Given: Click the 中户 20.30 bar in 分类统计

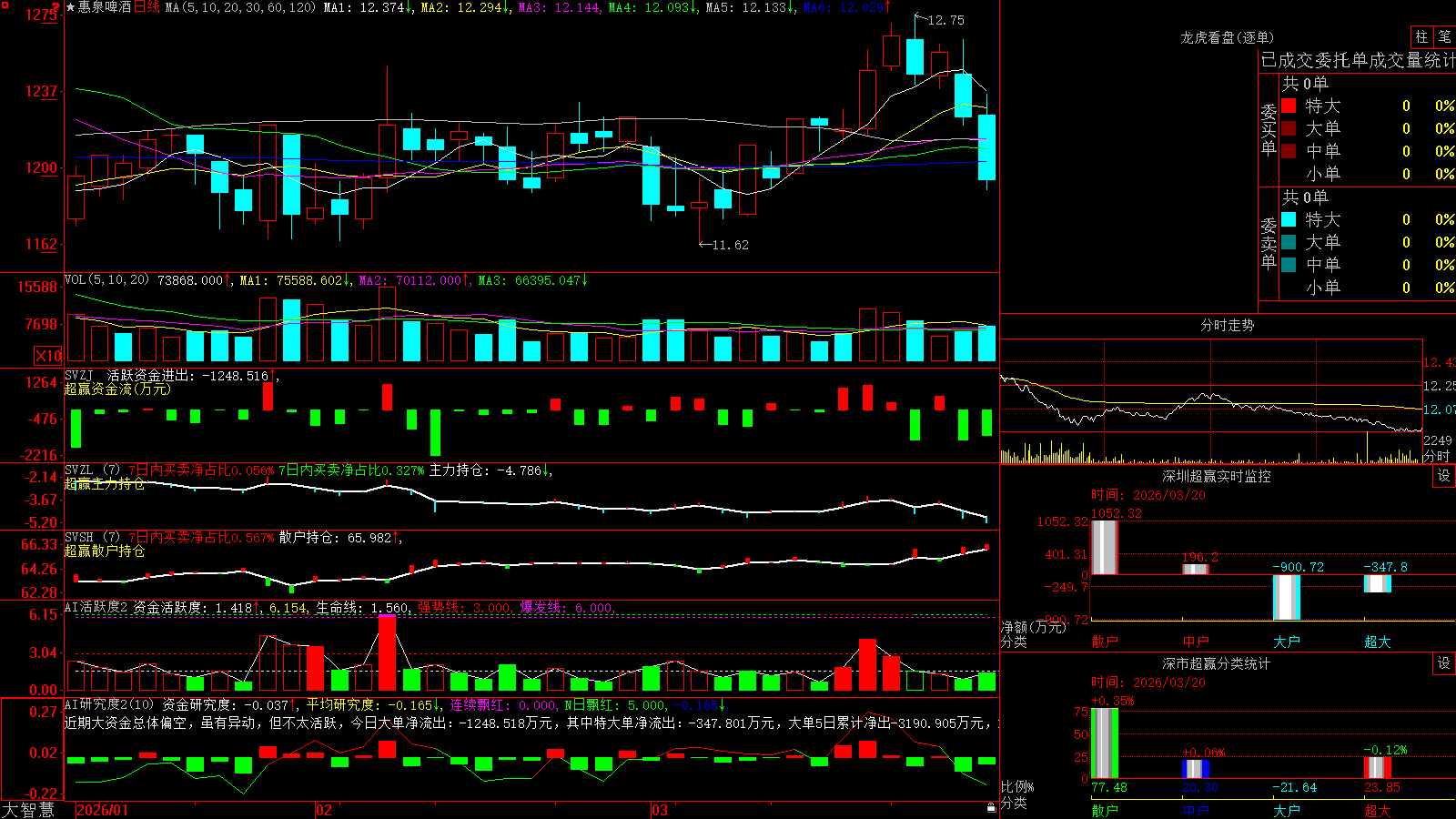Looking at the screenshot, I should click(1195, 769).
